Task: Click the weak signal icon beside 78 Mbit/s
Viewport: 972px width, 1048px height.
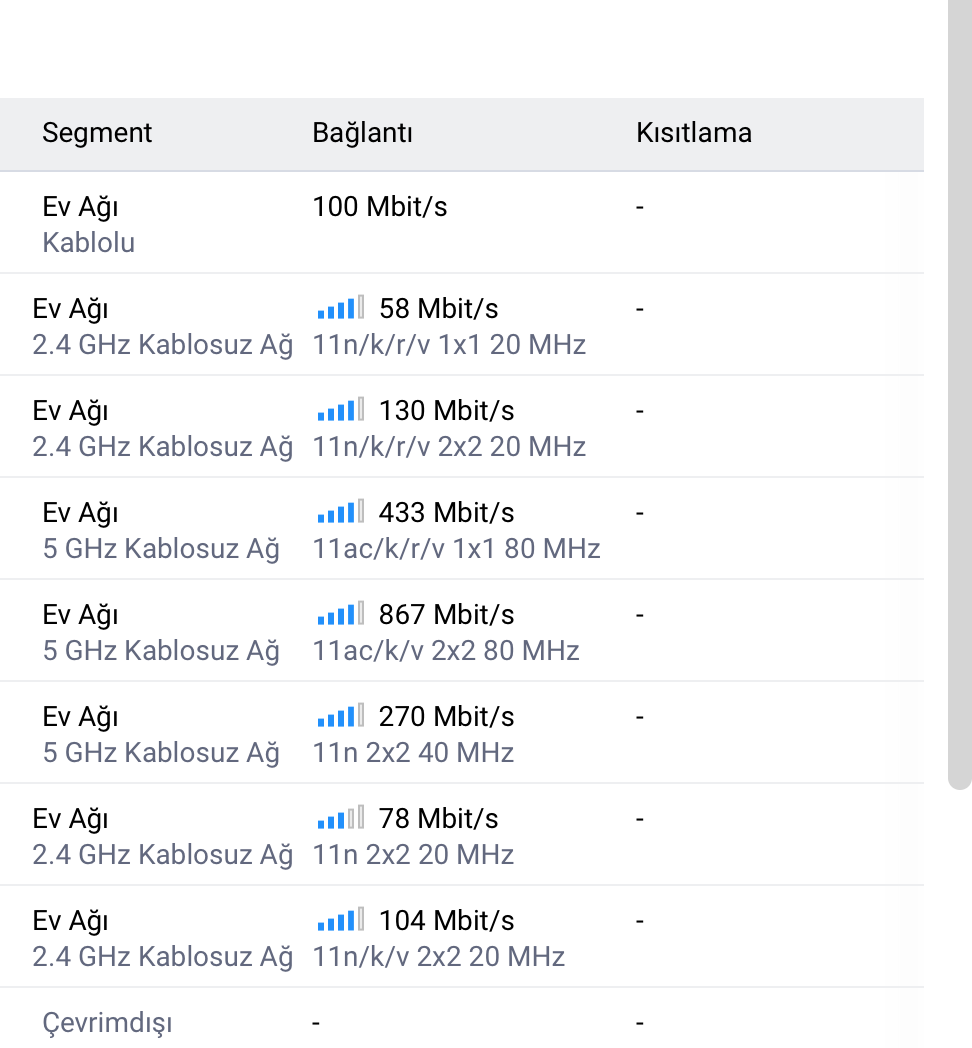Action: point(341,817)
